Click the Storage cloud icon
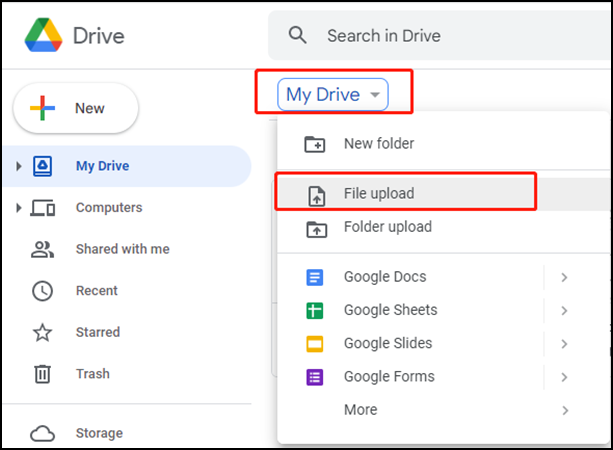 coord(42,433)
